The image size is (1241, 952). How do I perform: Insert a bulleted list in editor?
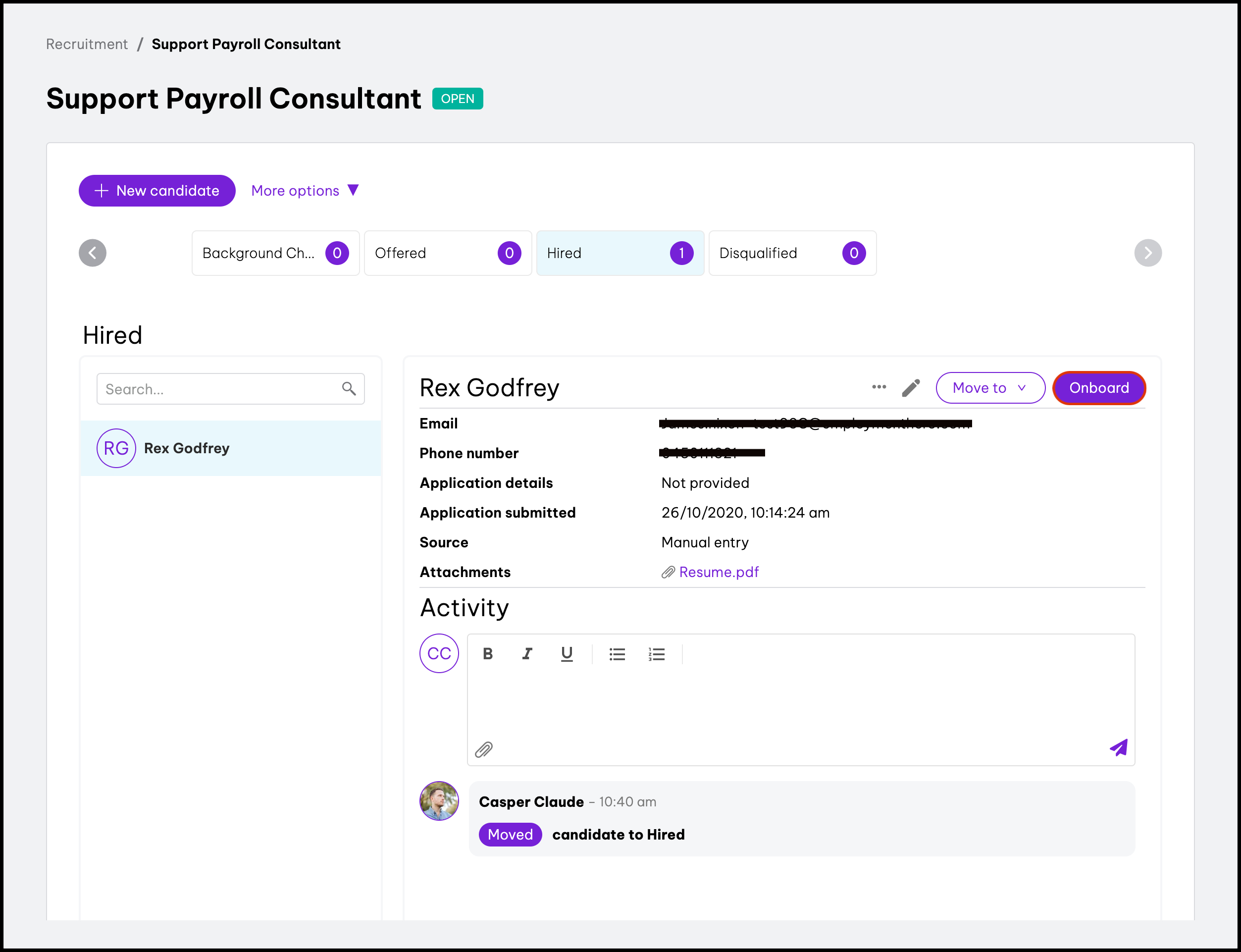[x=617, y=654]
